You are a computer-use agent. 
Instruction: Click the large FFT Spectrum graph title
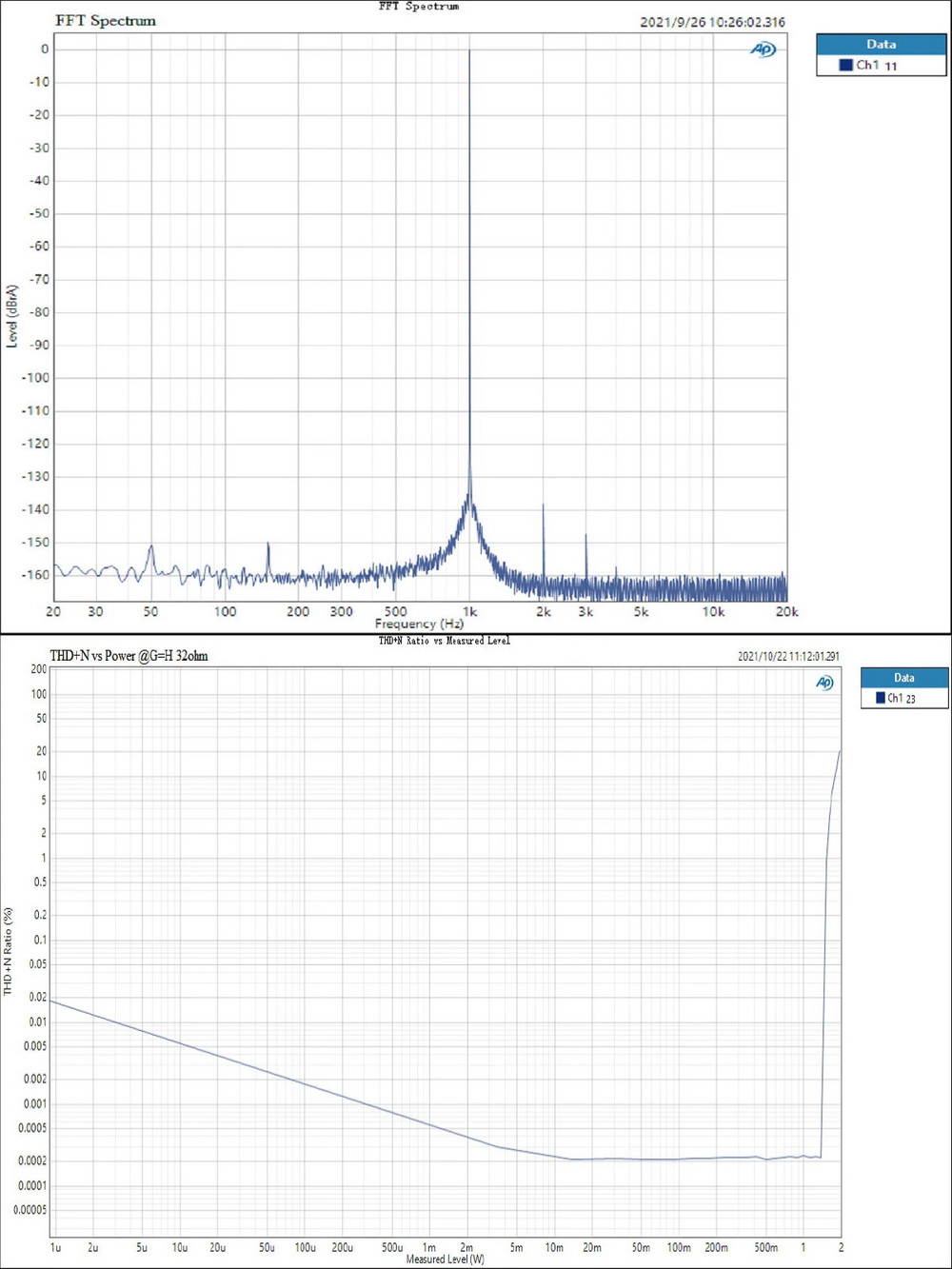pos(106,20)
